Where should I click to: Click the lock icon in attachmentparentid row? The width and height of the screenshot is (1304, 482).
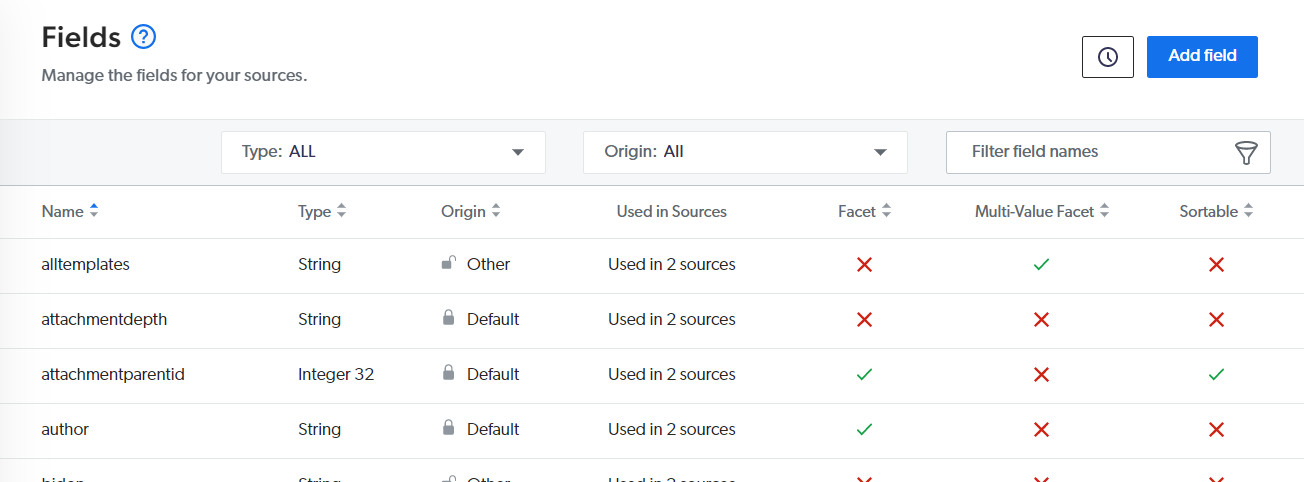click(449, 374)
